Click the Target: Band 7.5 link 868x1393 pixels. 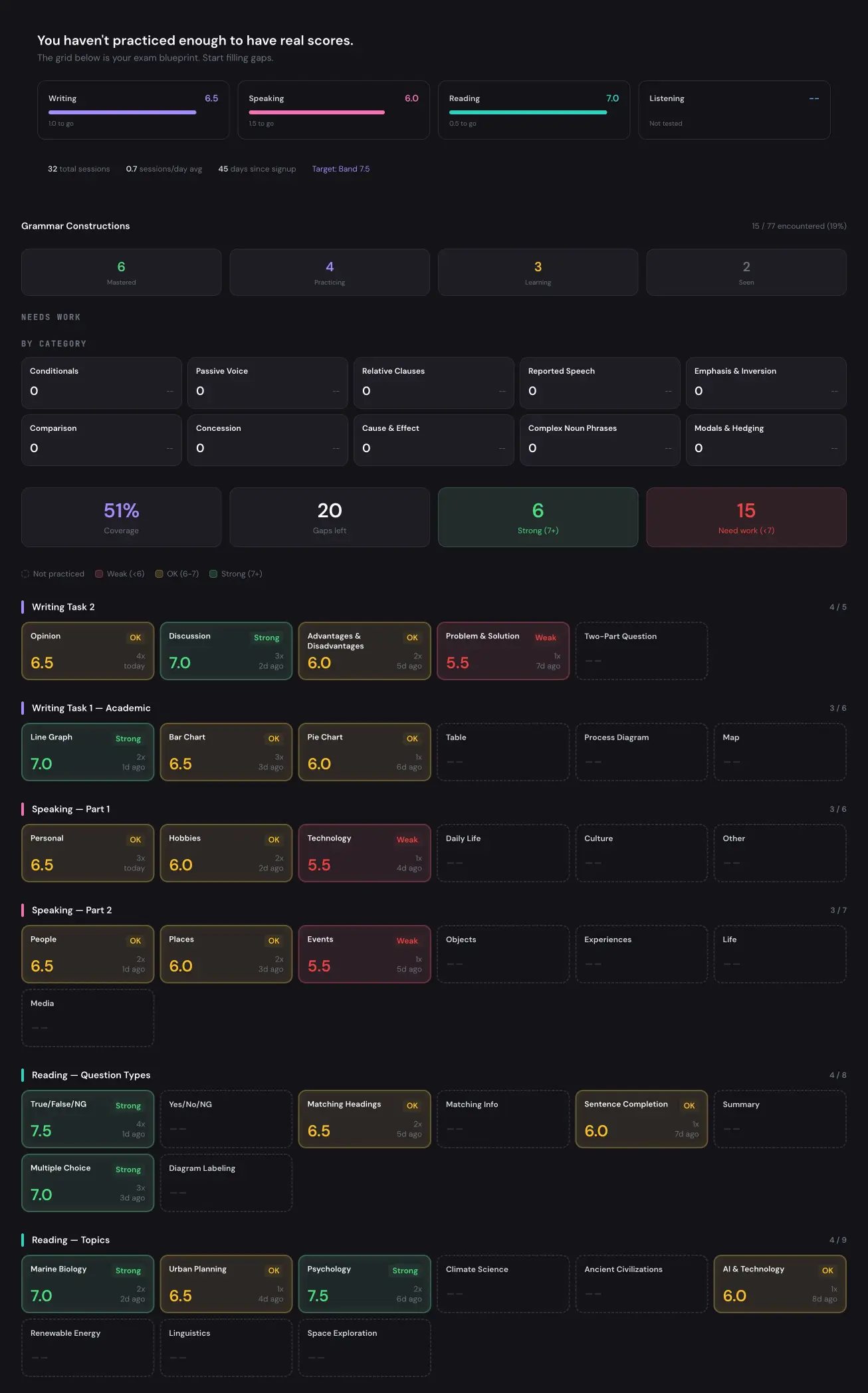click(340, 169)
